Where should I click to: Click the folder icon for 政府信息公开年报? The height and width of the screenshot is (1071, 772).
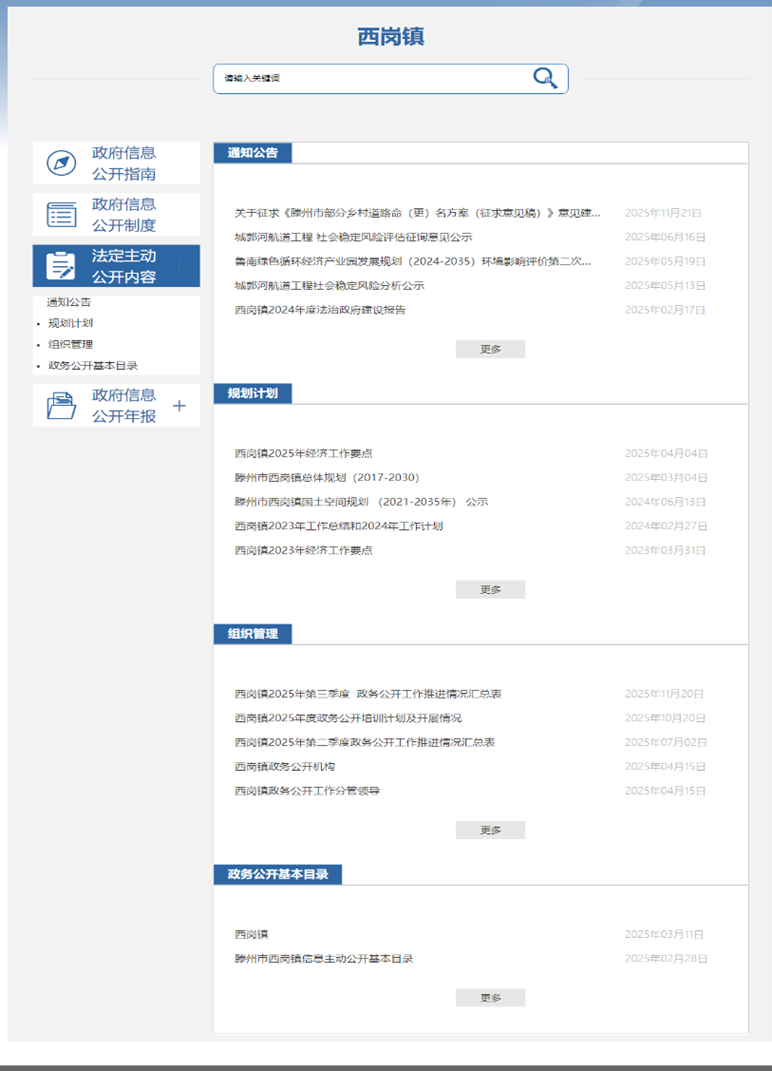(61, 406)
